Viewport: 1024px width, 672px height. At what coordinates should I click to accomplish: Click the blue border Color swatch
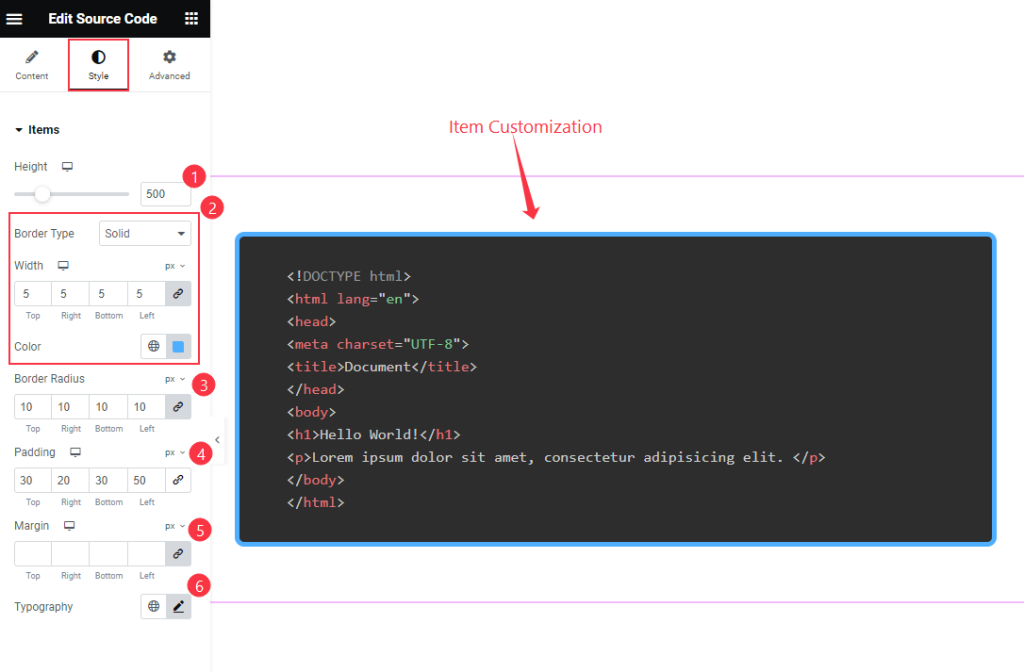tap(178, 346)
